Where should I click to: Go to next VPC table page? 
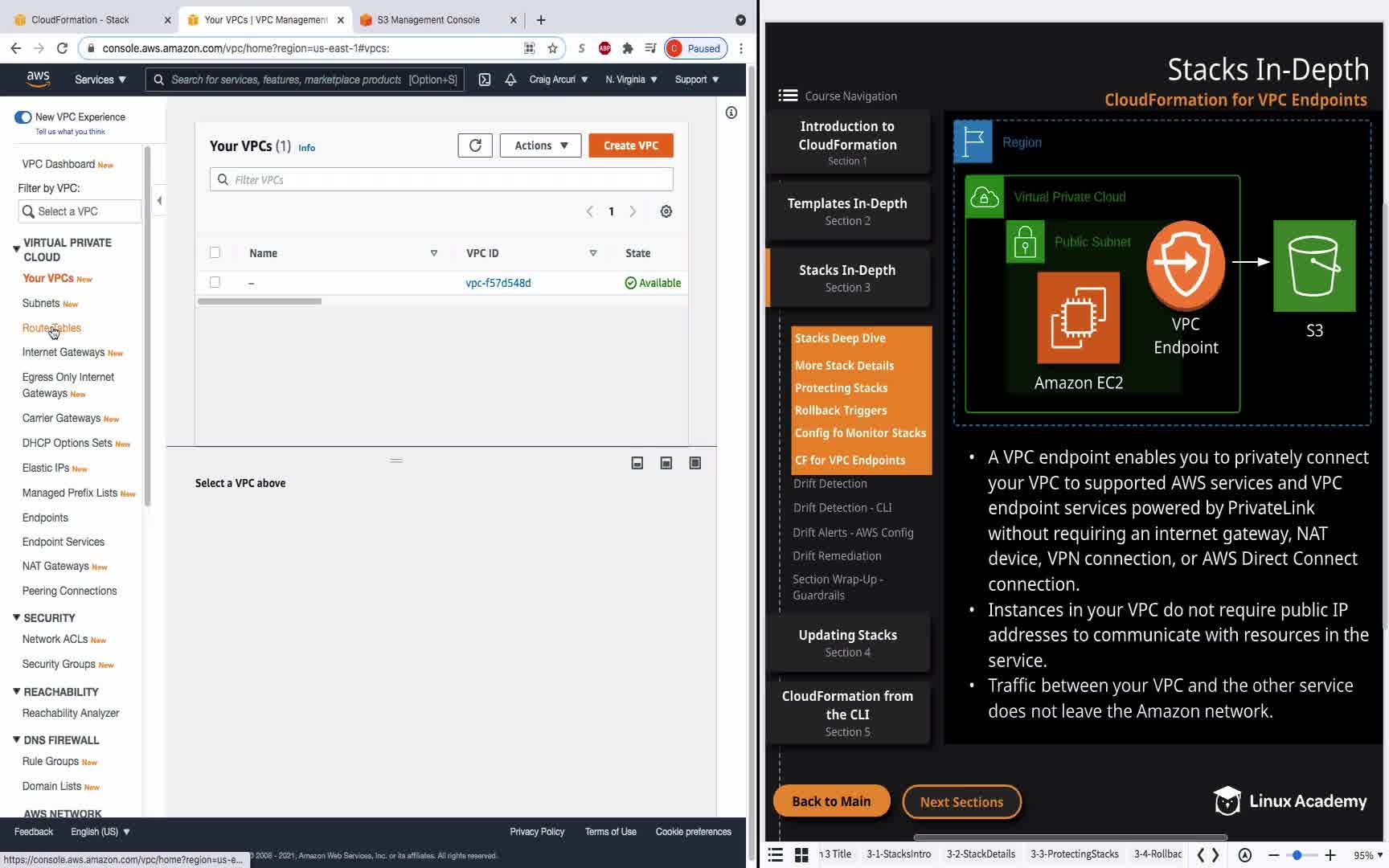tap(633, 211)
